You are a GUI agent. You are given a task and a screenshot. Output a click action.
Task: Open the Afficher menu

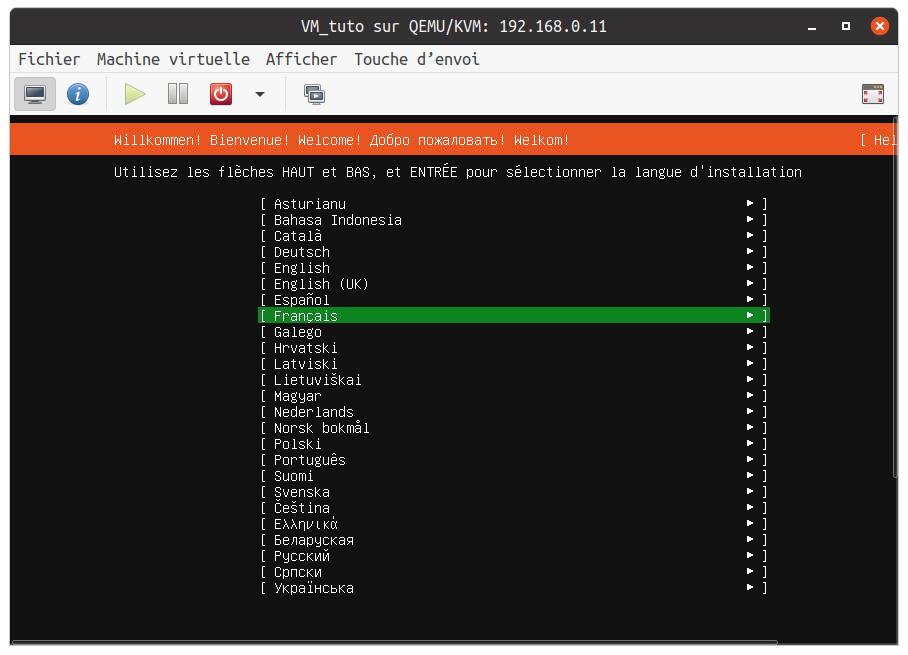[x=301, y=59]
